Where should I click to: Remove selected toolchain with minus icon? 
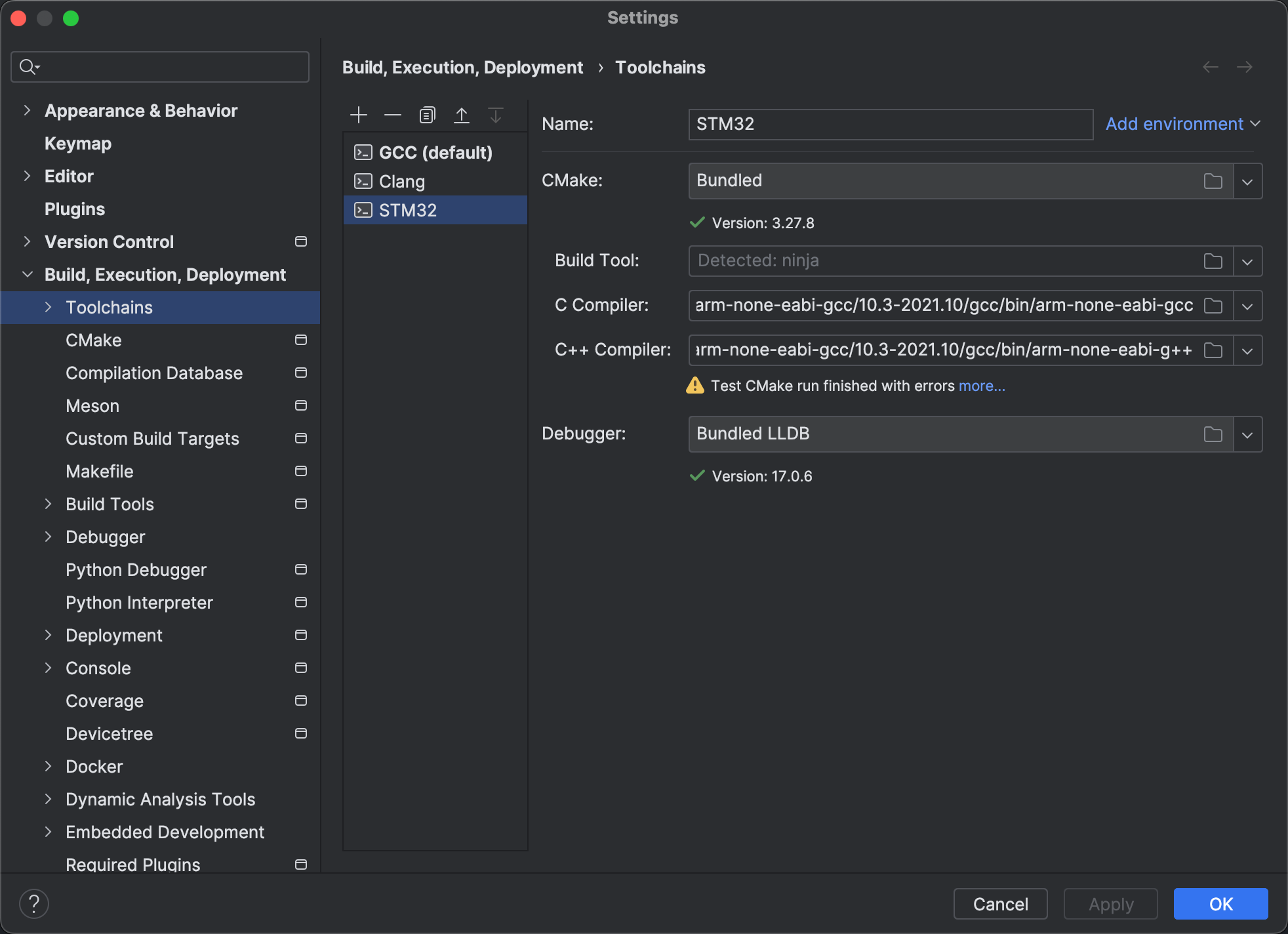click(x=393, y=115)
